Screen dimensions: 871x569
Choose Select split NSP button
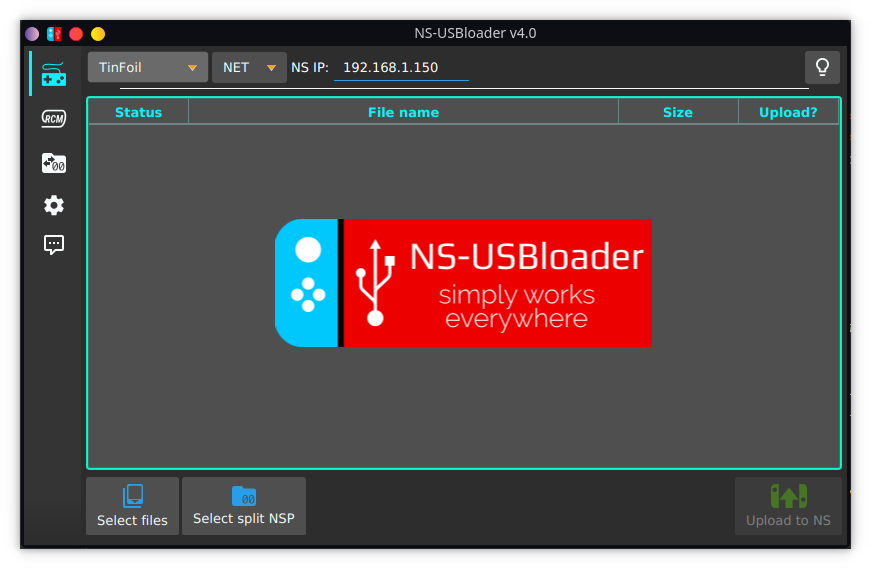coord(244,506)
